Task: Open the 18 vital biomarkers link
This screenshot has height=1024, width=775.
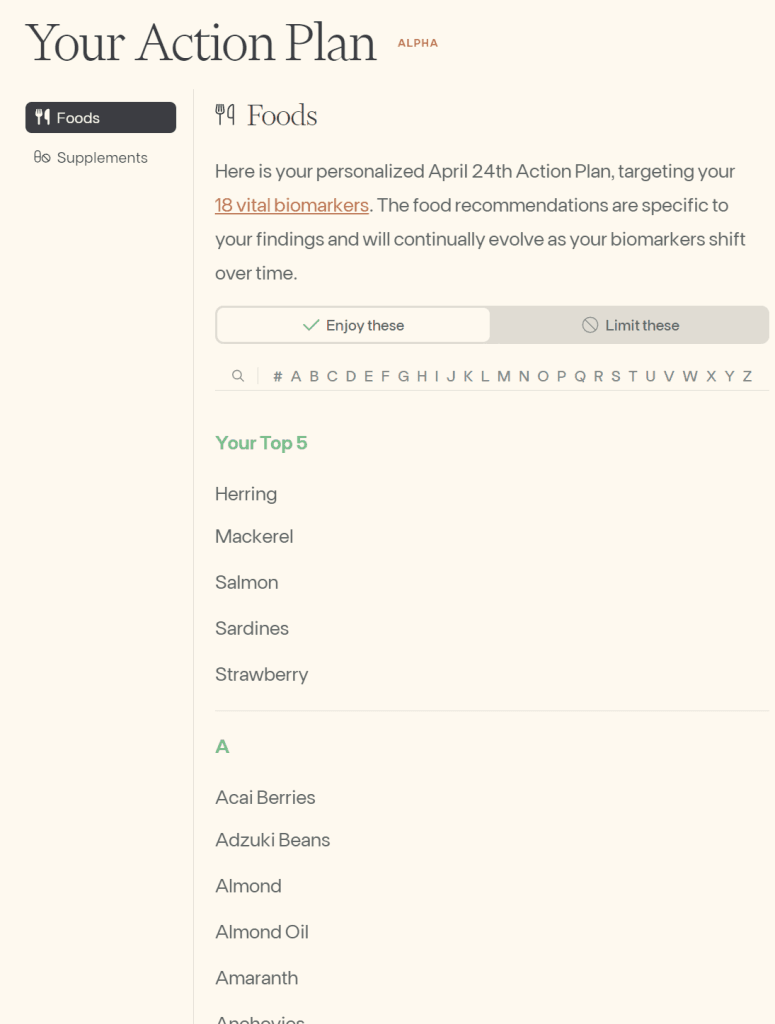Action: click(292, 206)
